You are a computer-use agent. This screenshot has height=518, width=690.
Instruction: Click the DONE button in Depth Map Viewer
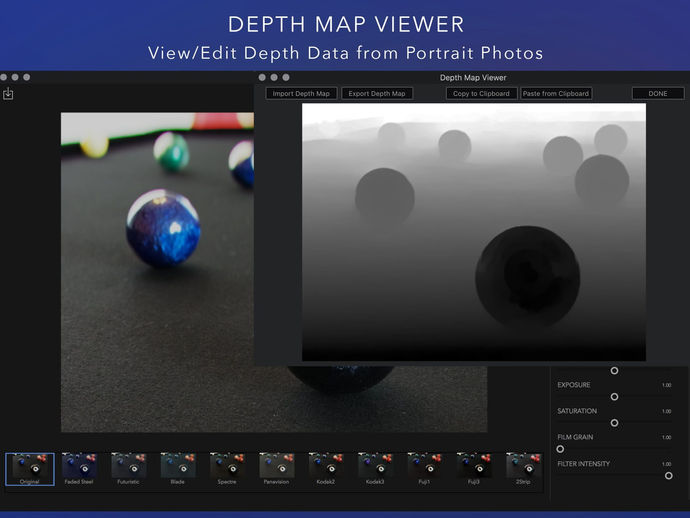658,93
